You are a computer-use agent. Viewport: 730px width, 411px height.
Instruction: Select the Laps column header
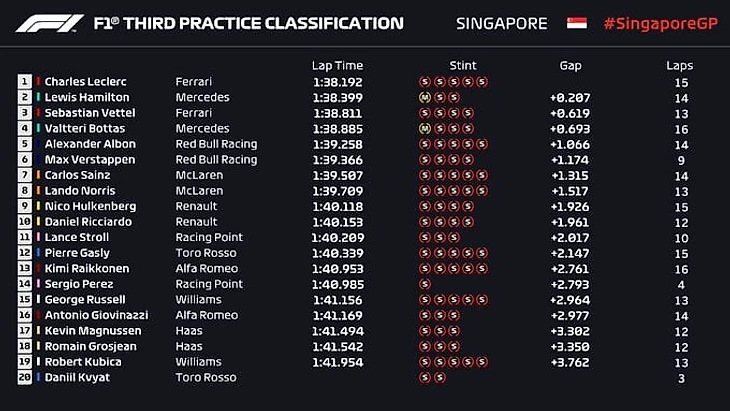(x=680, y=66)
